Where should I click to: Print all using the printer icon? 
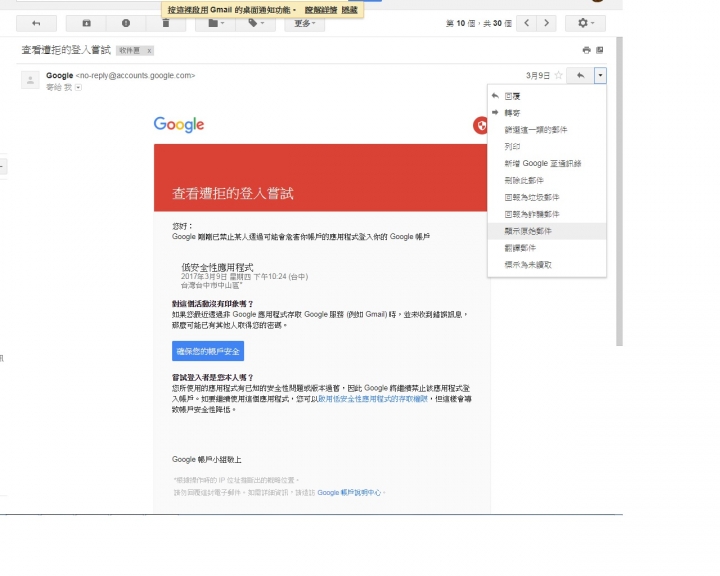pos(586,50)
